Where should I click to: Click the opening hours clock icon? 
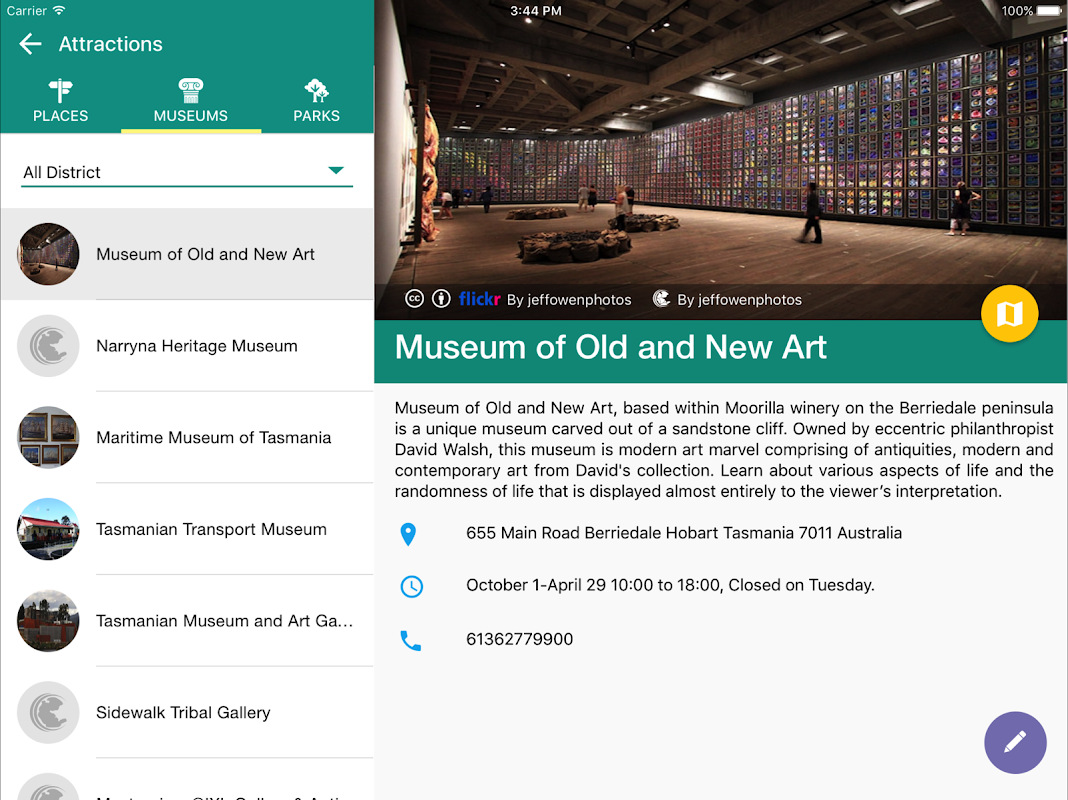(411, 586)
